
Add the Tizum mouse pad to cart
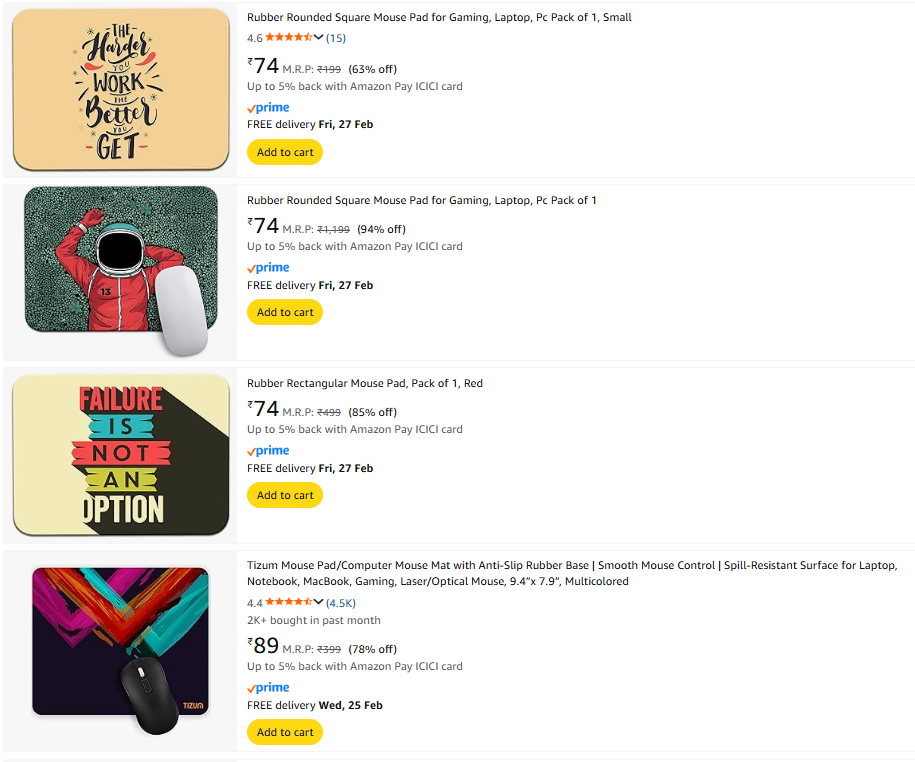285,732
